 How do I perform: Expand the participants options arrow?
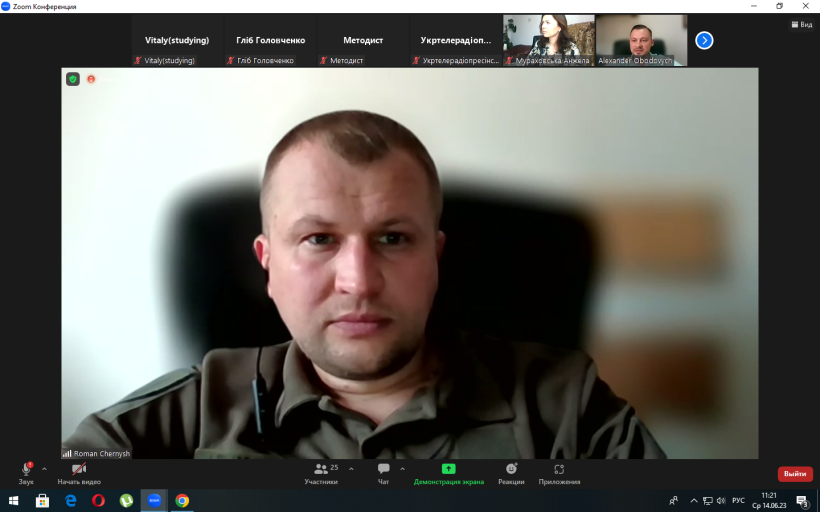point(351,469)
